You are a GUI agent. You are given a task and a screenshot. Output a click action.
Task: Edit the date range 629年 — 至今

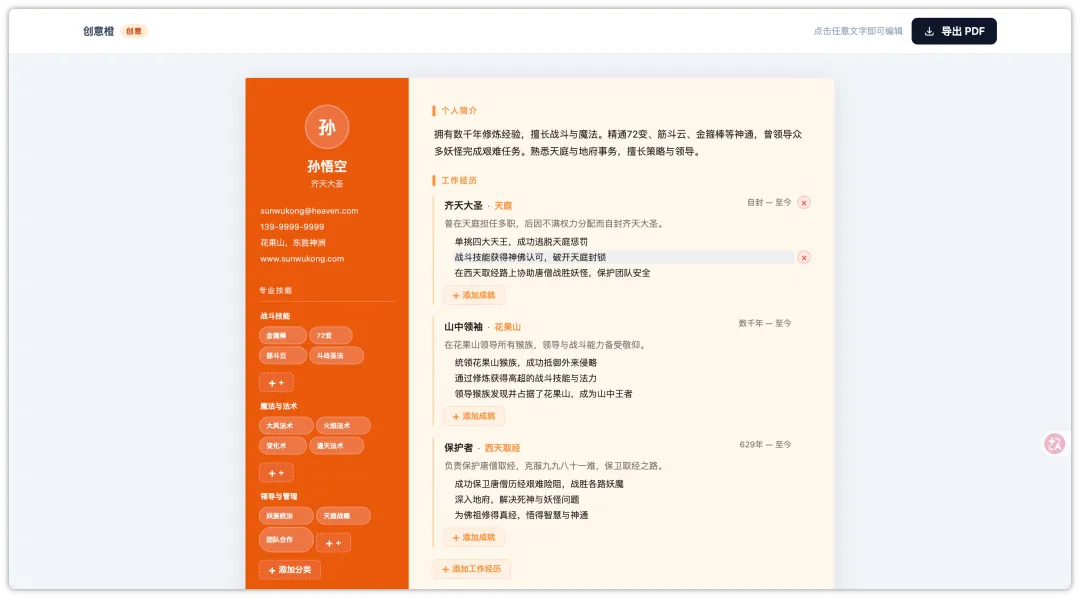point(765,444)
